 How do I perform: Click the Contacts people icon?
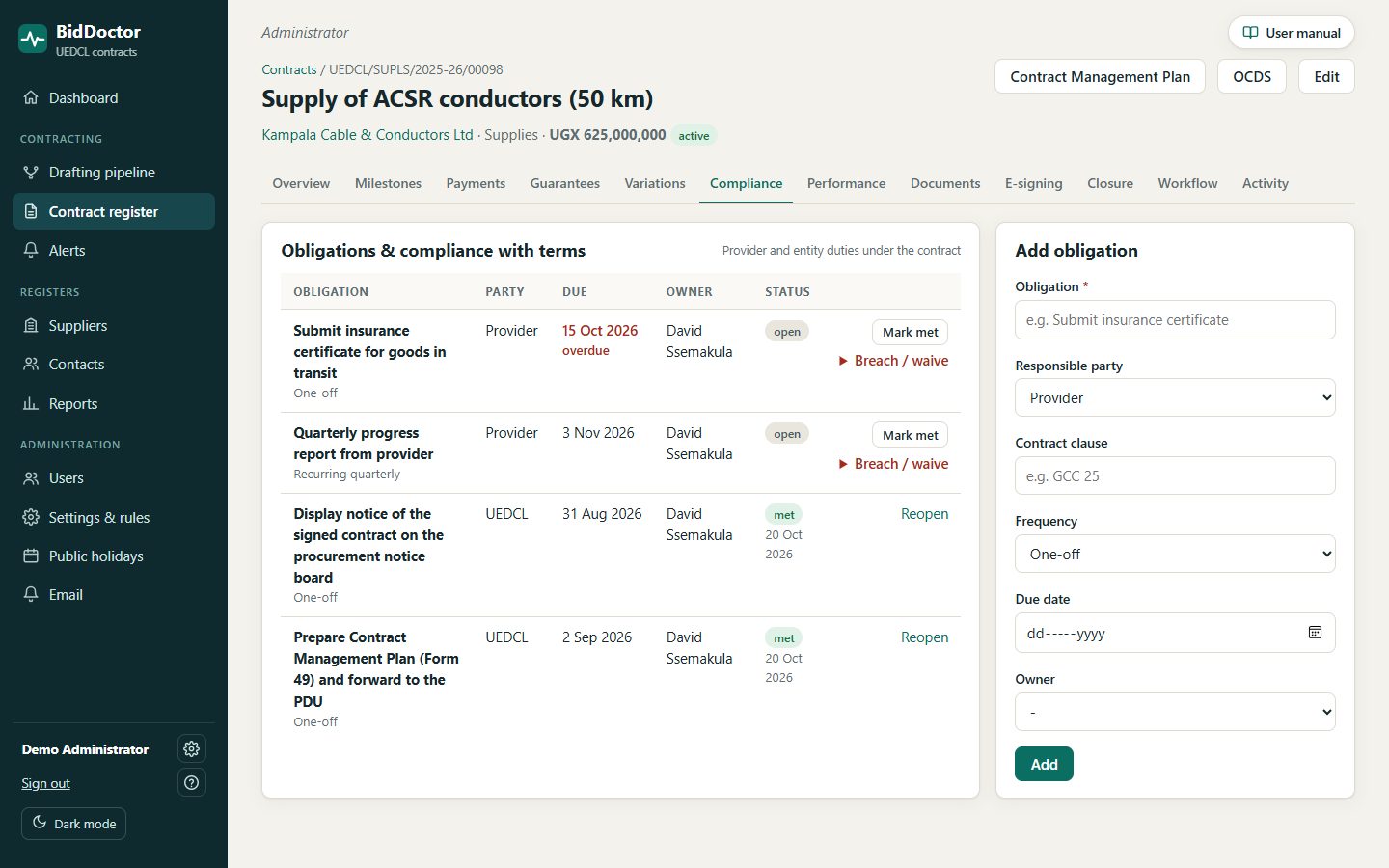click(31, 365)
